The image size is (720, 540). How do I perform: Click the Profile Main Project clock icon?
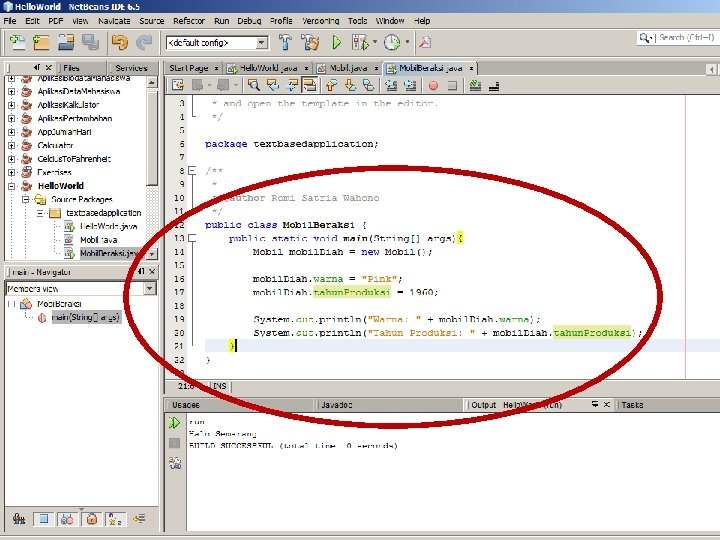coord(392,42)
